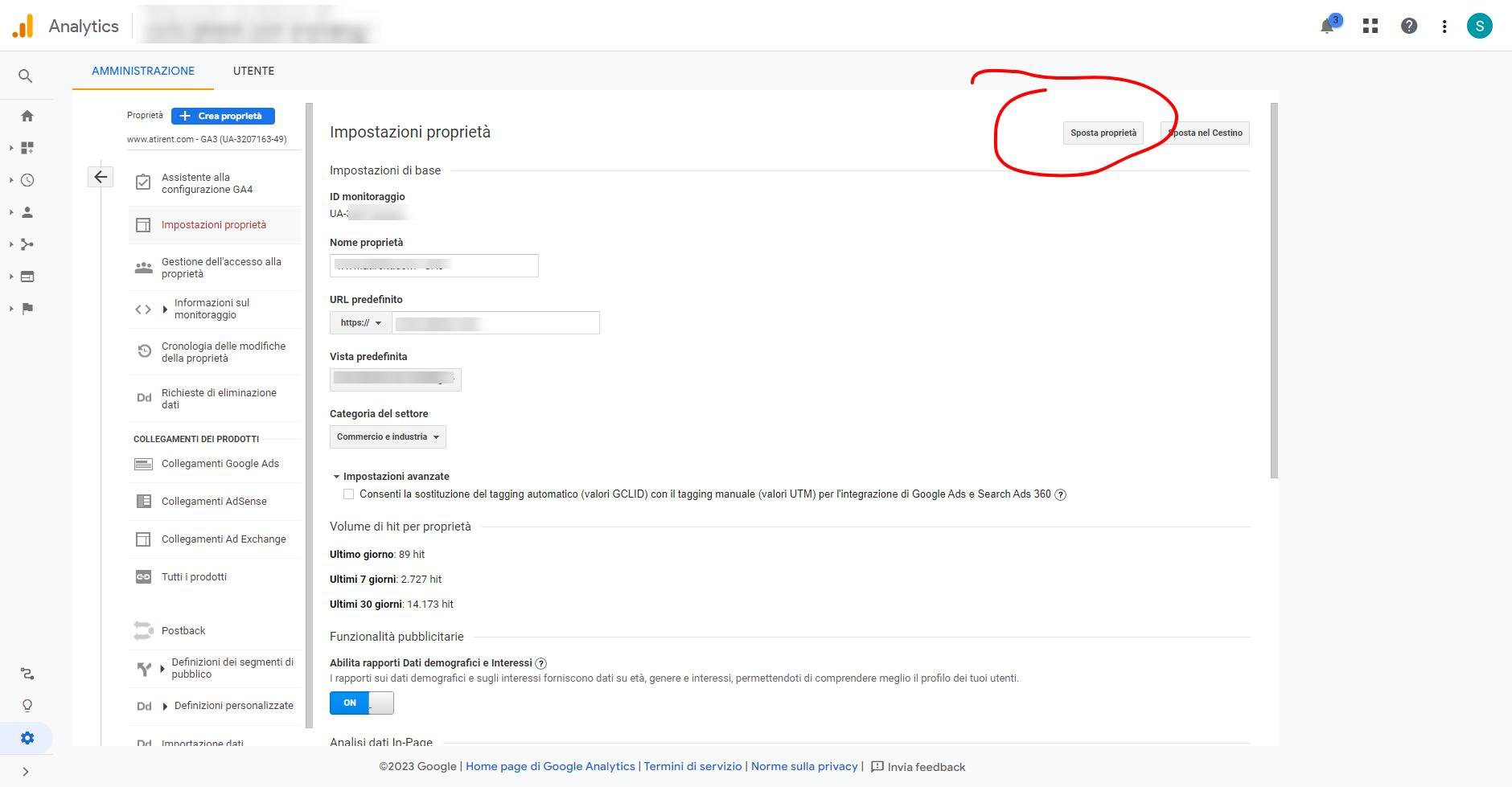The image size is (1512, 787).
Task: Open Termini di servizio link
Action: 692,766
